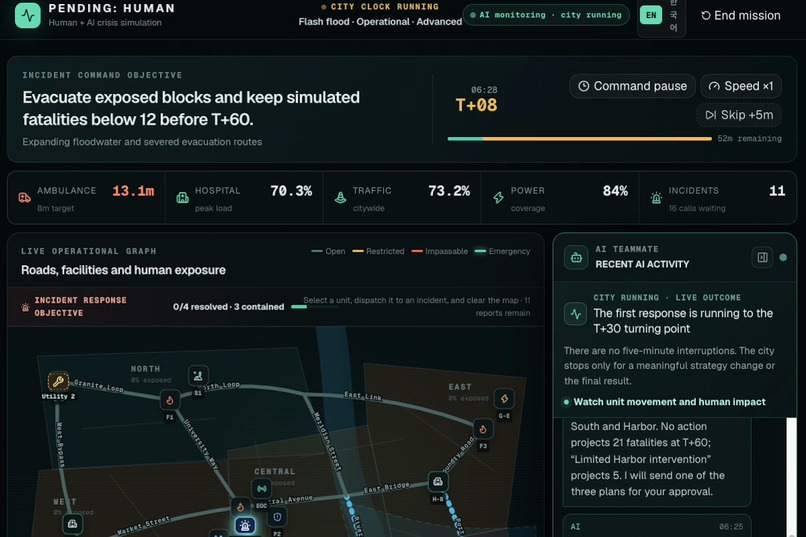Screen dimensions: 806x537
Task: Click the Restricted legend entry
Action: [378, 251]
